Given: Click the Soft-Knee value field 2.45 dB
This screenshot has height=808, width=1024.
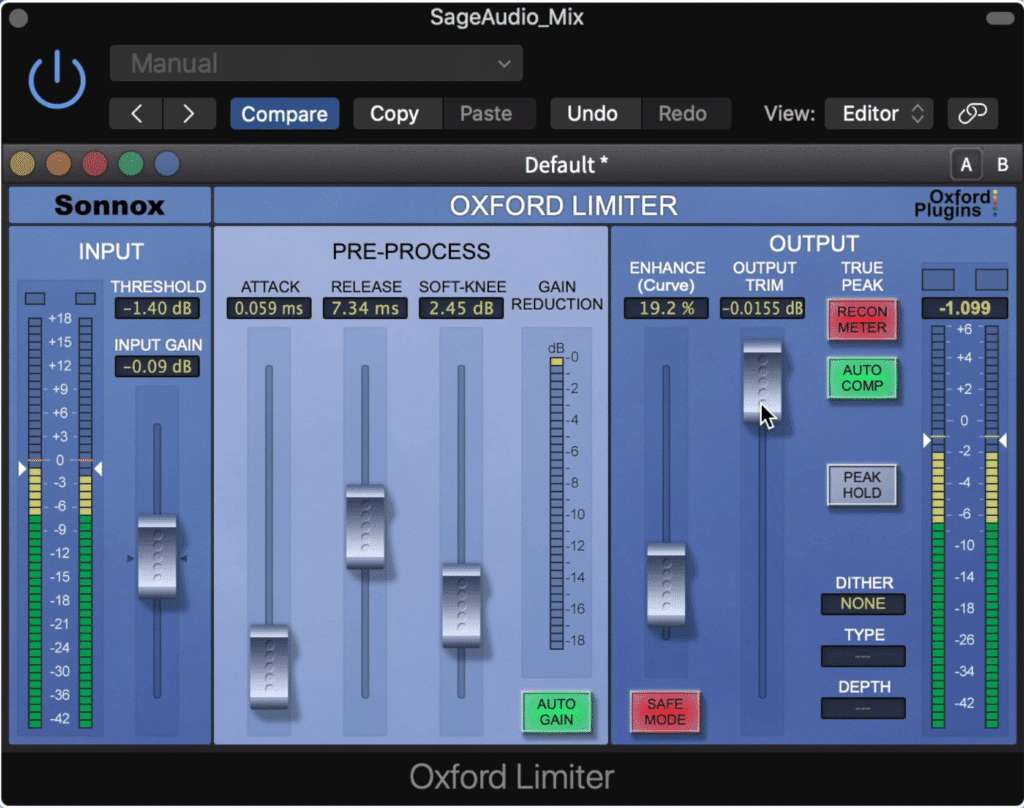Looking at the screenshot, I should [461, 308].
